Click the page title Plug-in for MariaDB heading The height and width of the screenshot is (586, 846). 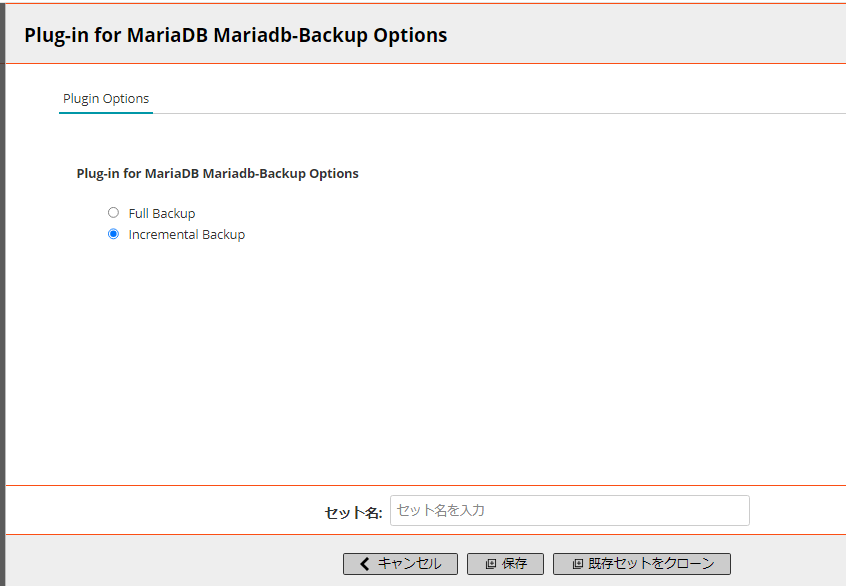click(236, 35)
